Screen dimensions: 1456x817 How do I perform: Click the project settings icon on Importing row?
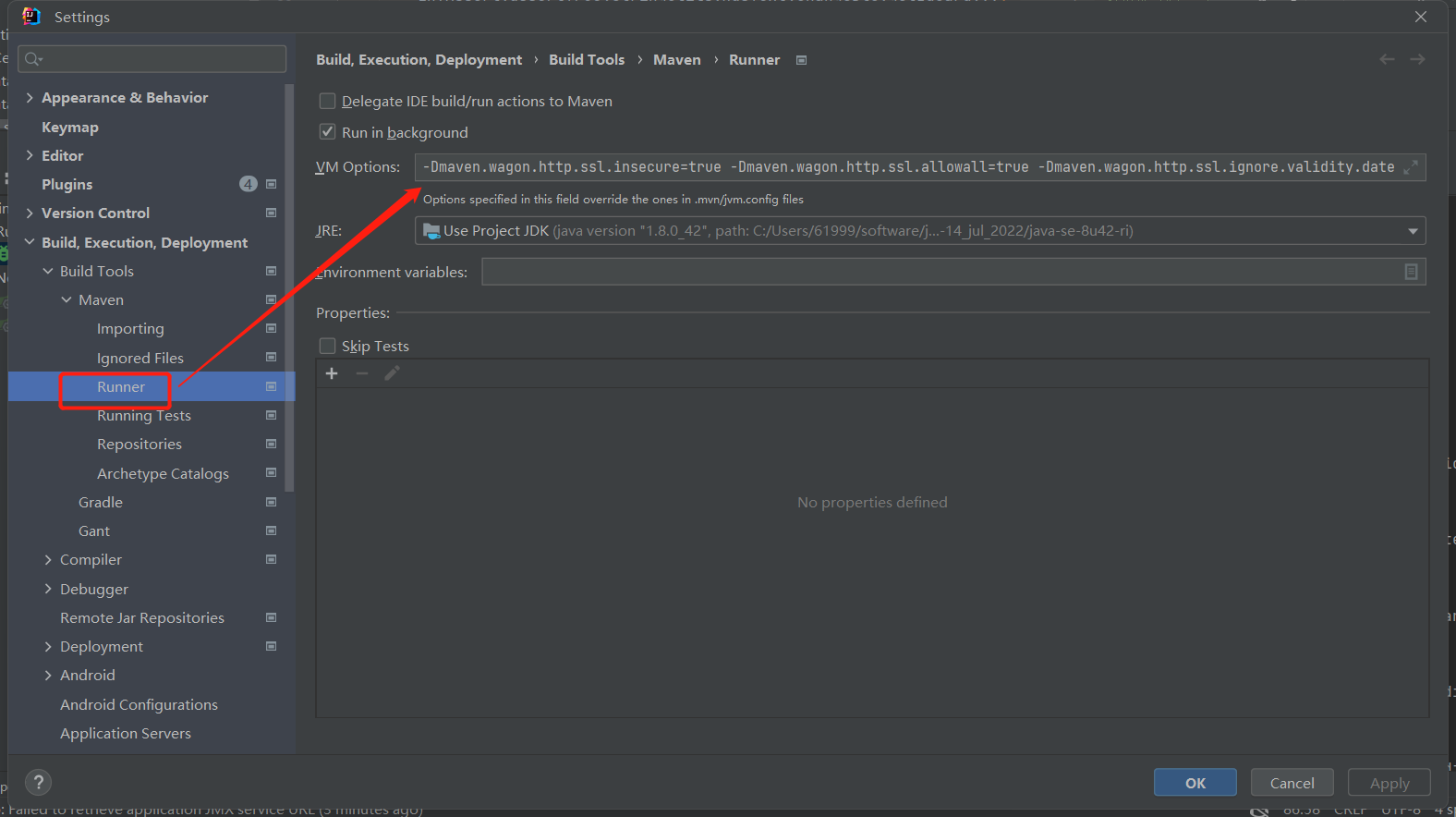tap(272, 328)
